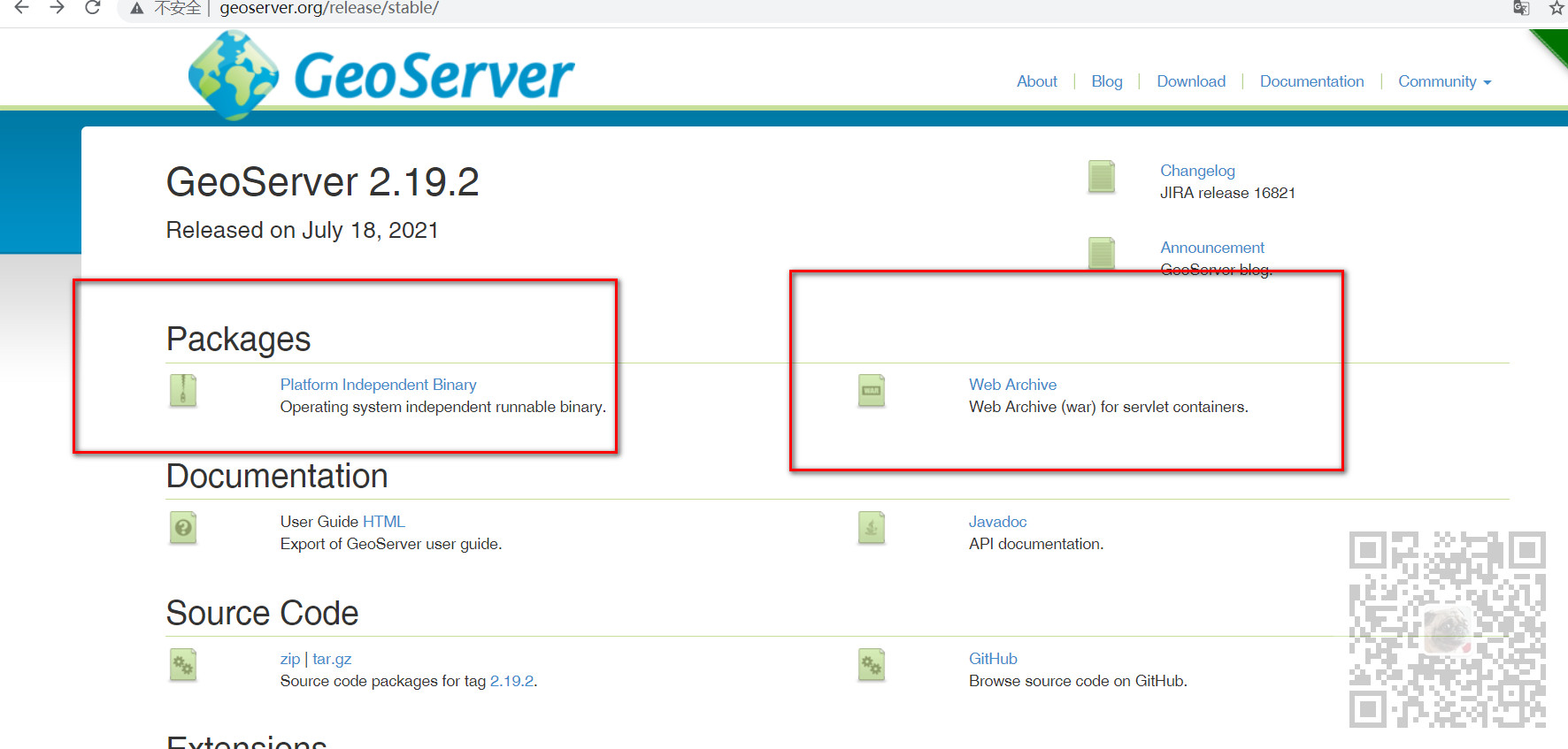Click the browser back arrow
1568x749 pixels.
(22, 8)
